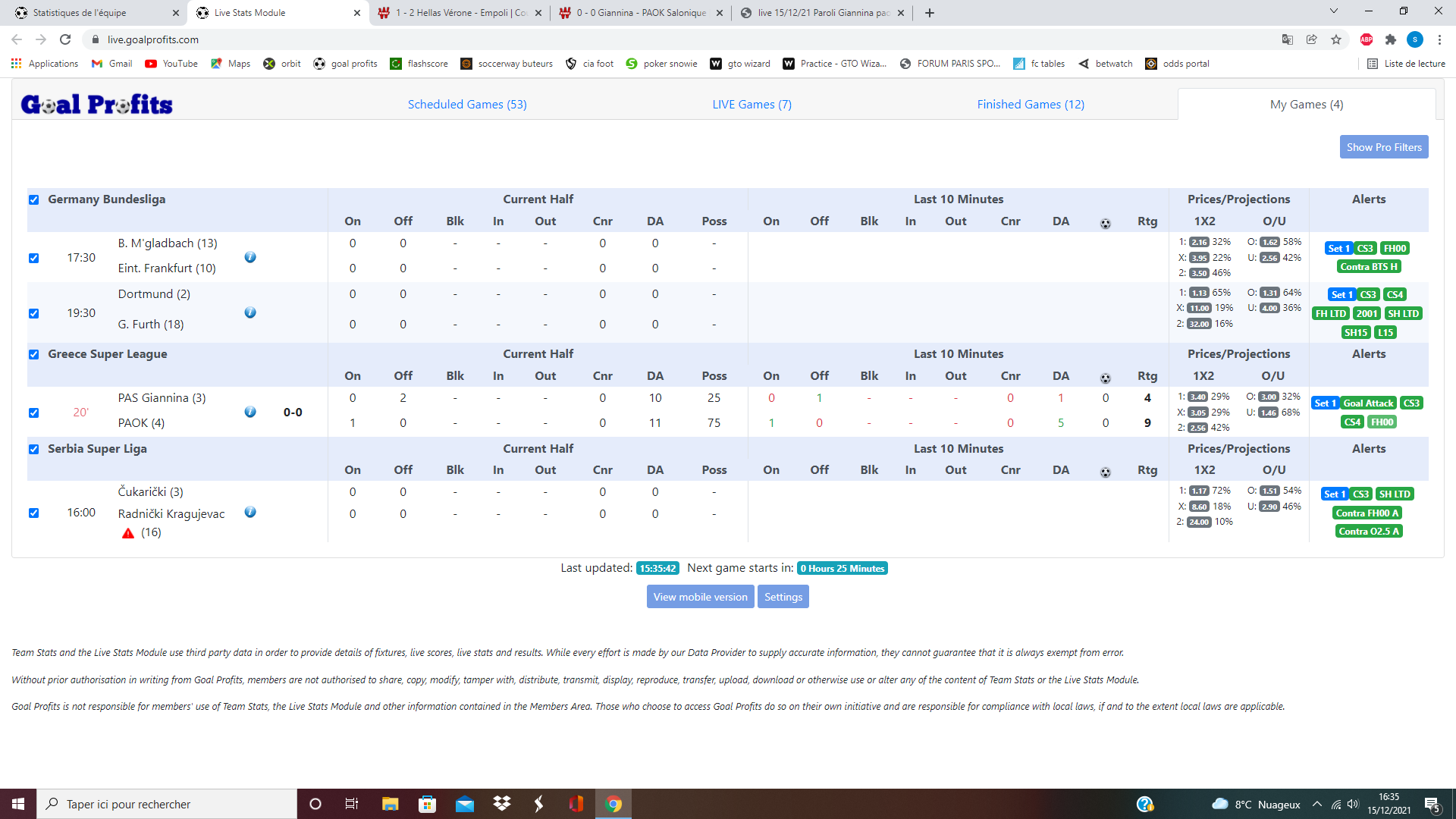Uncheck the 17:30 M'gladbach match checkbox
1456x819 pixels.
[33, 258]
